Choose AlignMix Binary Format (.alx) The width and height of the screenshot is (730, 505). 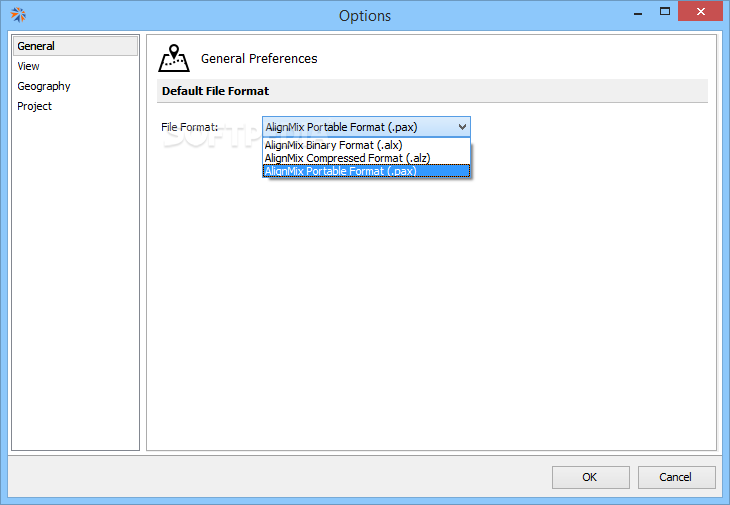(x=366, y=145)
